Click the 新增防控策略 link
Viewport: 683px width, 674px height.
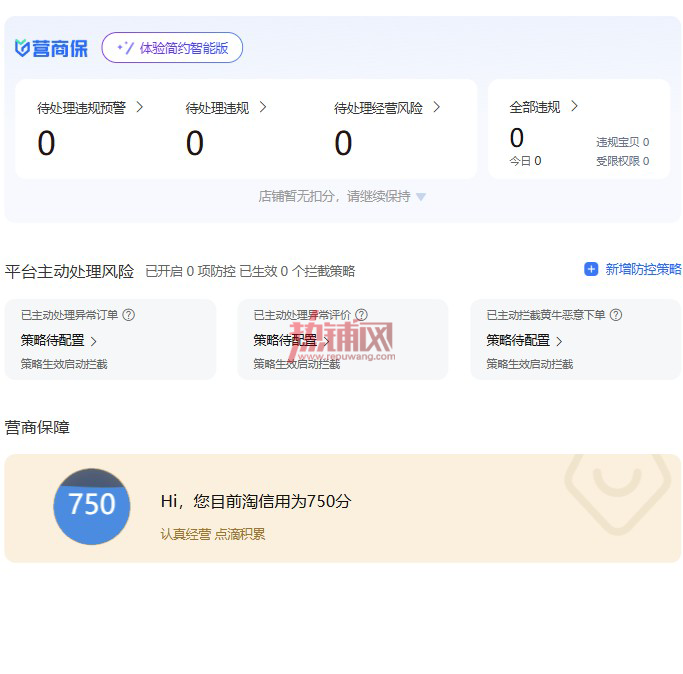[633, 269]
